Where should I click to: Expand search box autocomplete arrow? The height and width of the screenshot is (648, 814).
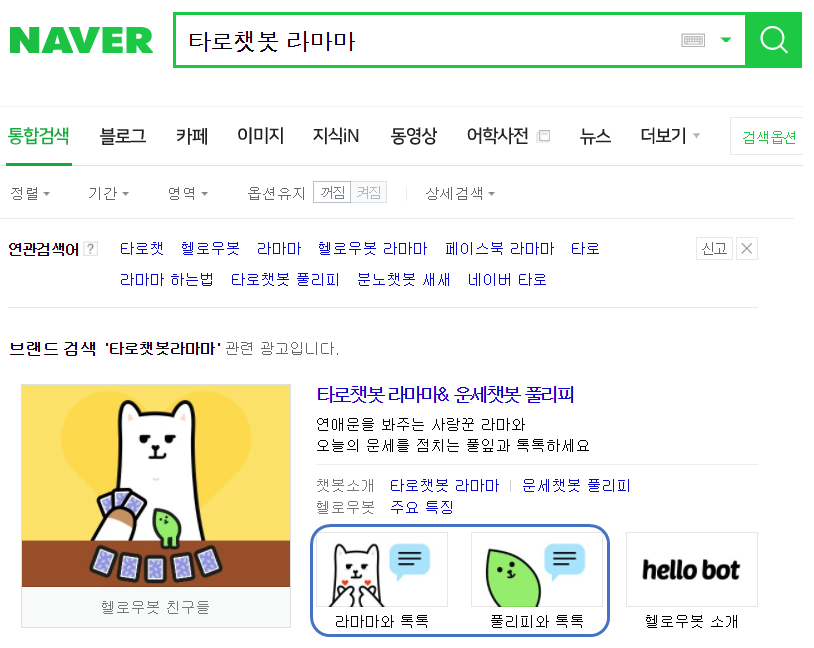tap(726, 40)
